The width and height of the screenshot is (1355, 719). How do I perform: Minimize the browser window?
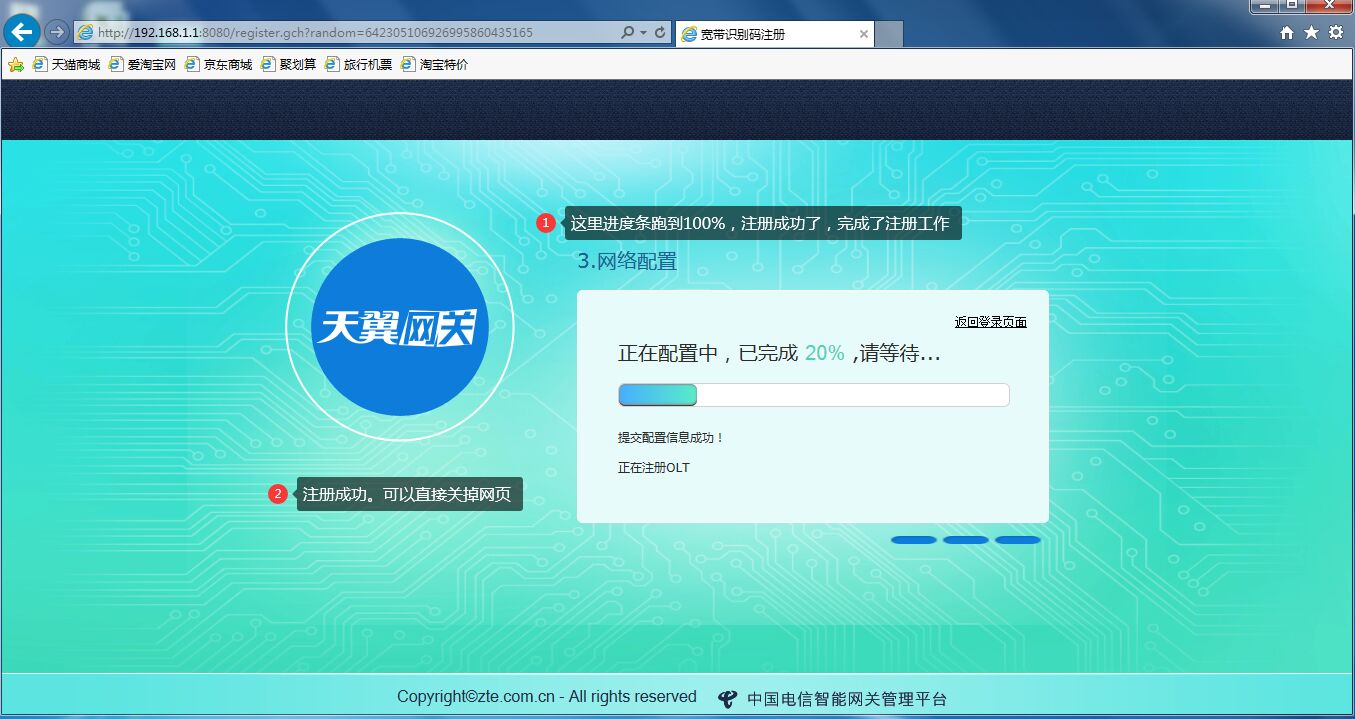click(x=1264, y=6)
